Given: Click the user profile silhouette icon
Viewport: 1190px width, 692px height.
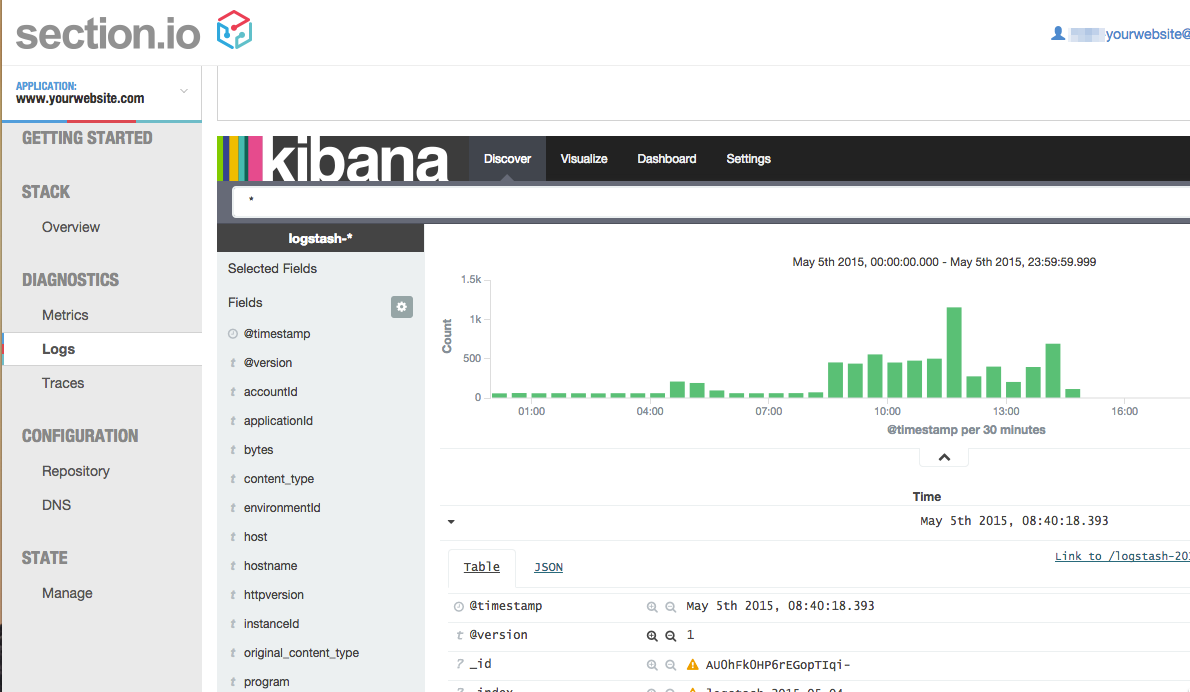Looking at the screenshot, I should point(1057,33).
